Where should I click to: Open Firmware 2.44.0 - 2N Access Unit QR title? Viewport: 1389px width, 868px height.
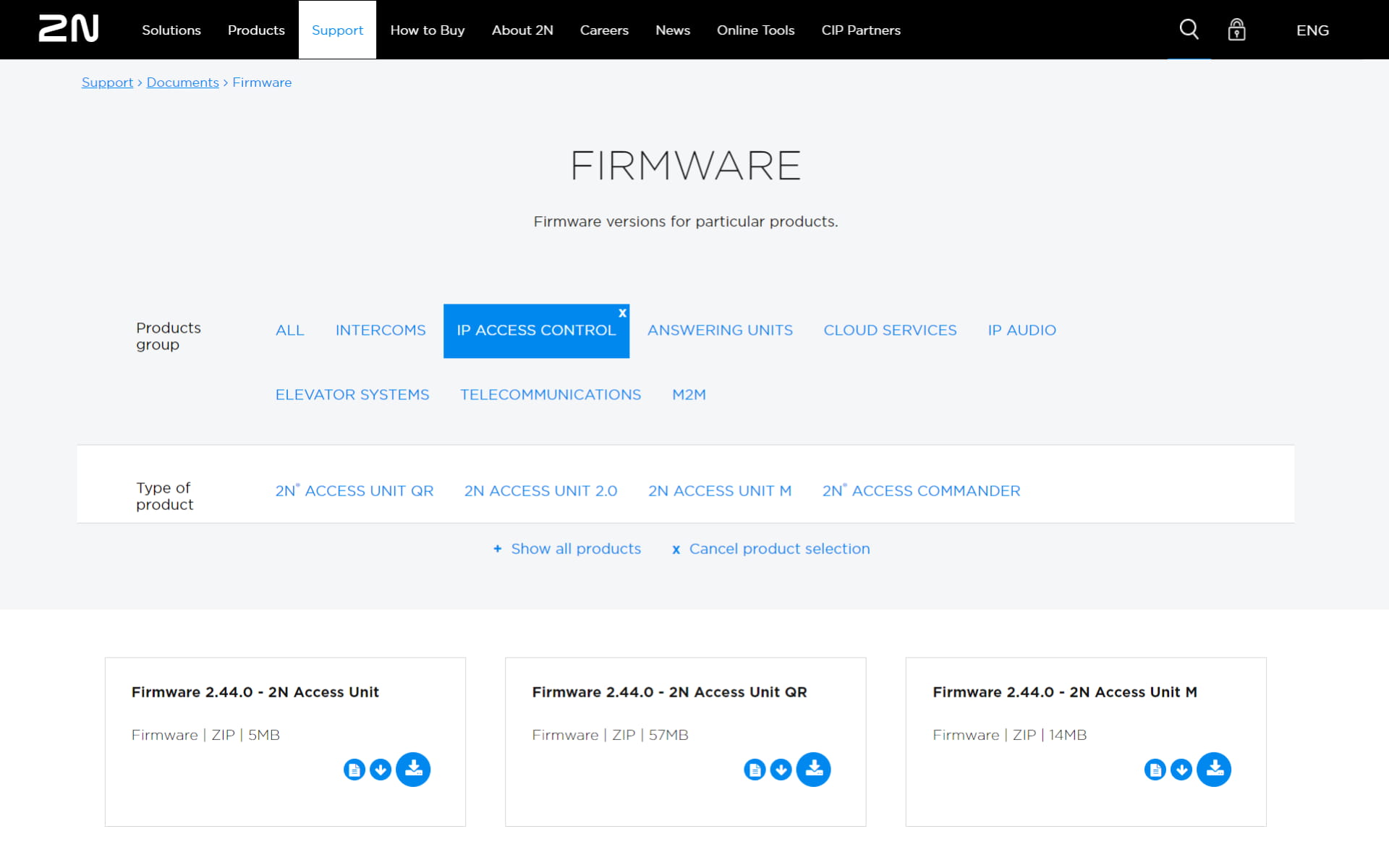click(669, 692)
